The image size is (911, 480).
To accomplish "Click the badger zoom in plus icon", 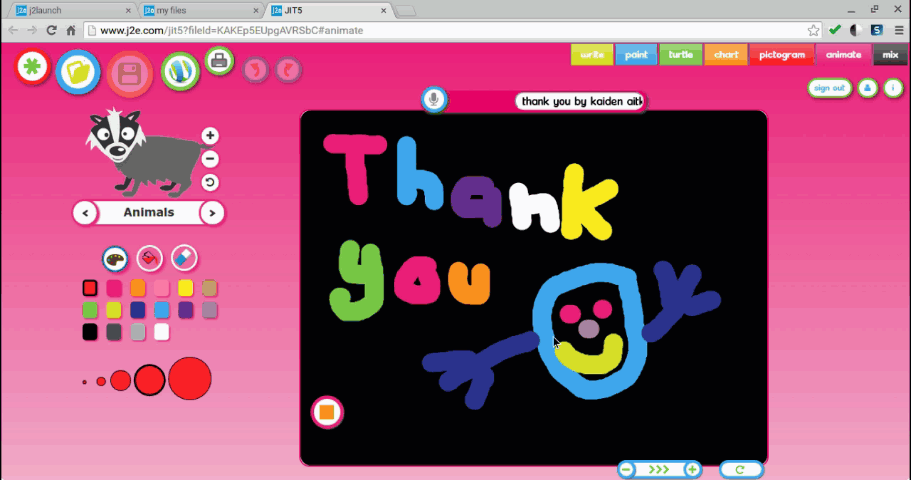I will click(x=210, y=136).
